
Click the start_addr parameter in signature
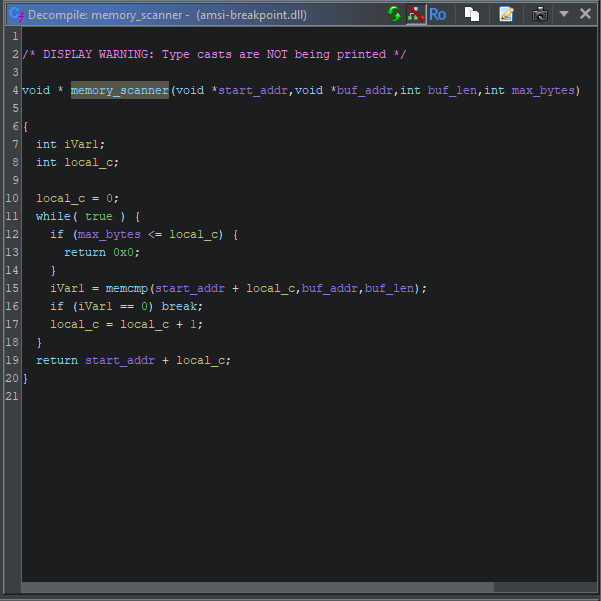click(x=253, y=90)
